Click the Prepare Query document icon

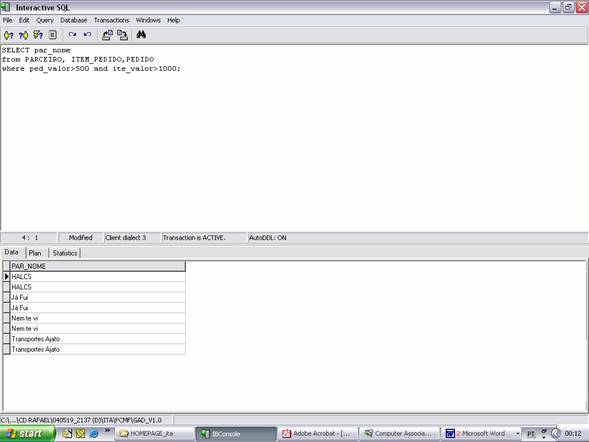point(53,35)
